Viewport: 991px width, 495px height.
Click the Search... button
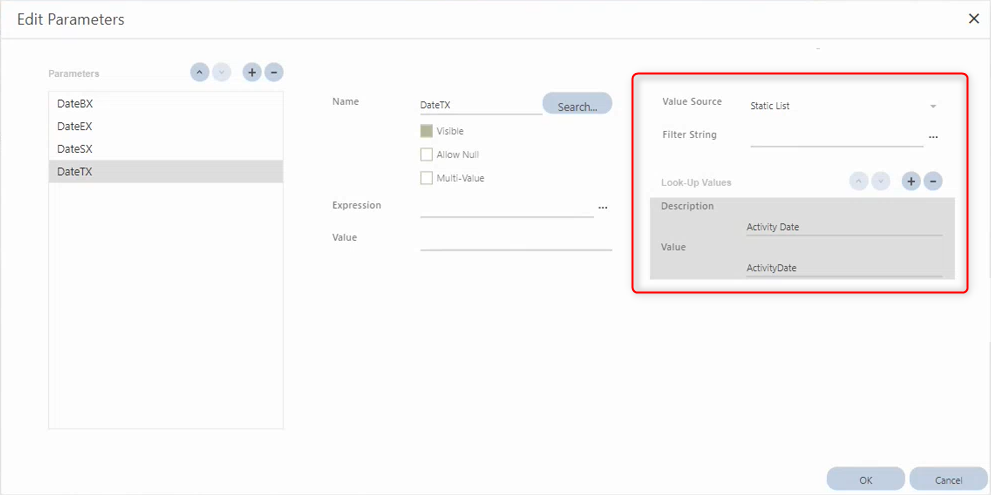pyautogui.click(x=577, y=105)
